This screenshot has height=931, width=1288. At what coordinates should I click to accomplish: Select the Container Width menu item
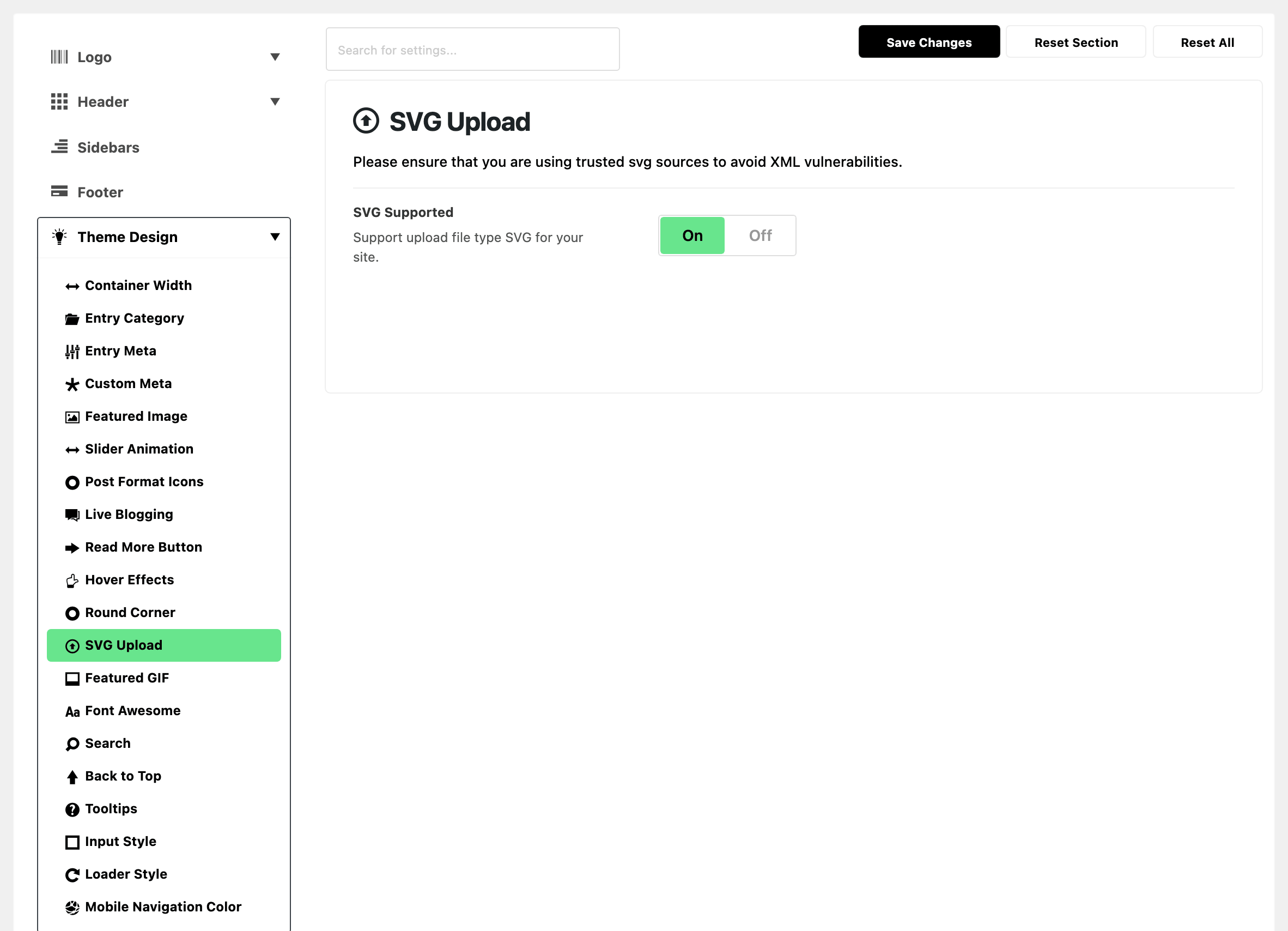click(x=163, y=286)
